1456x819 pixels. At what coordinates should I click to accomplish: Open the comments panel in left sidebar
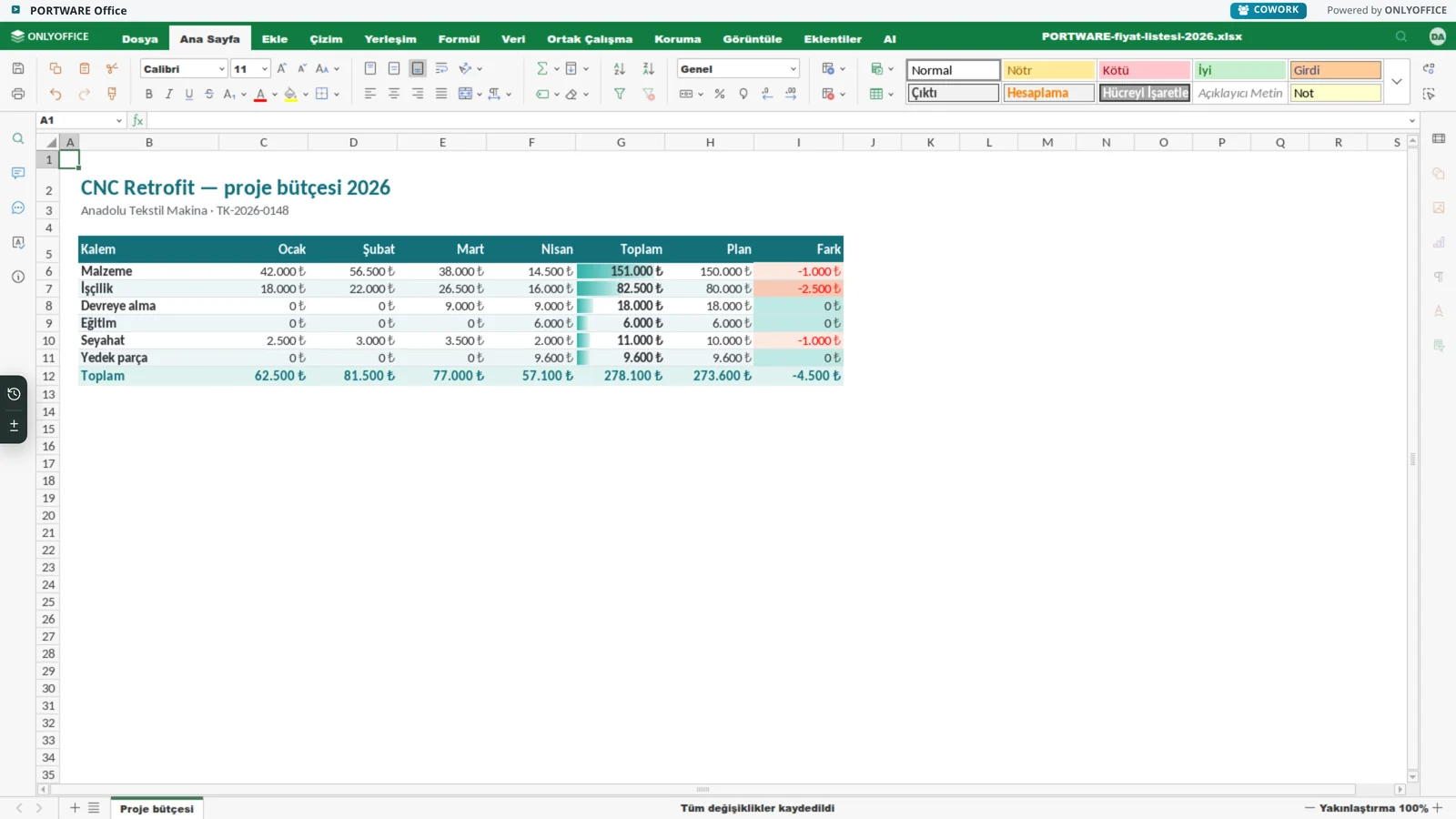pyautogui.click(x=18, y=173)
